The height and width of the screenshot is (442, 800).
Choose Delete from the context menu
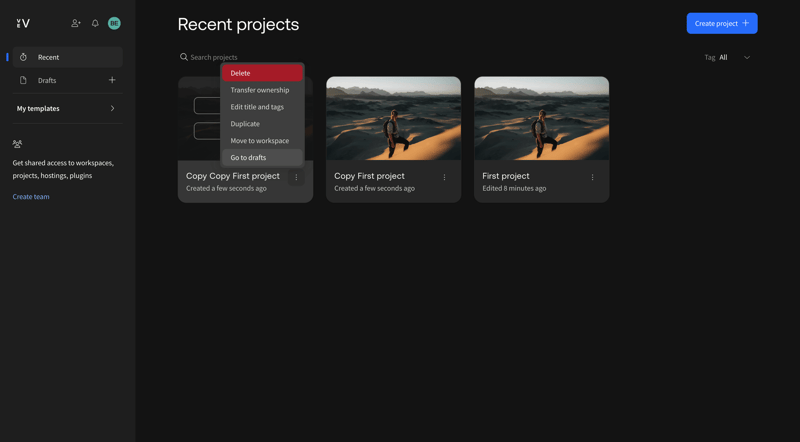[x=262, y=73]
